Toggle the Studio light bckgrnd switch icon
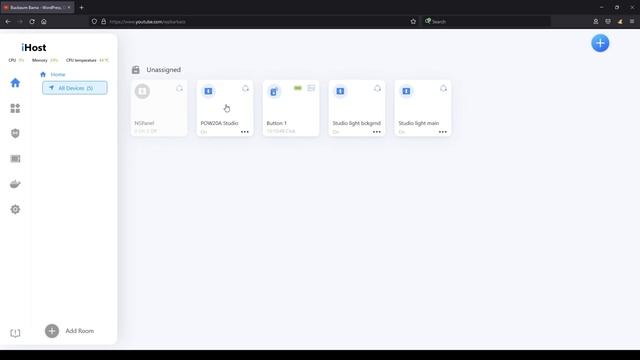Image resolution: width=640 pixels, height=360 pixels. pyautogui.click(x=340, y=91)
